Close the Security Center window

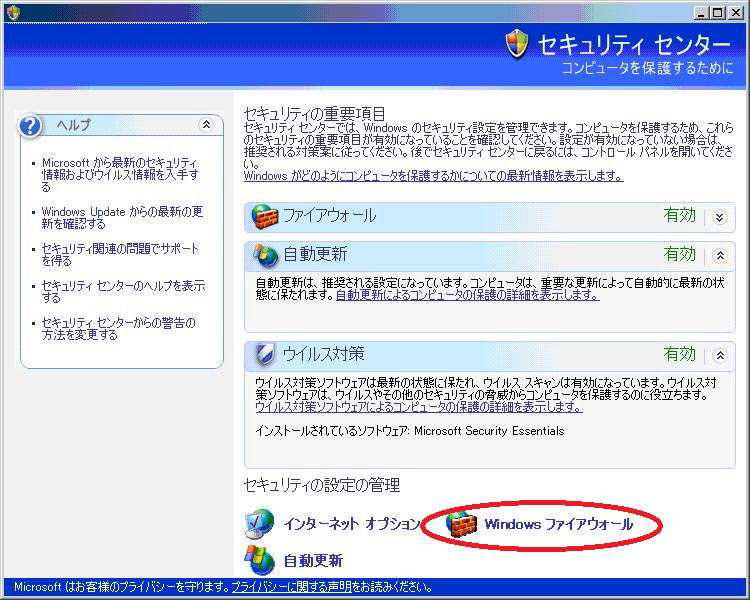pos(735,13)
